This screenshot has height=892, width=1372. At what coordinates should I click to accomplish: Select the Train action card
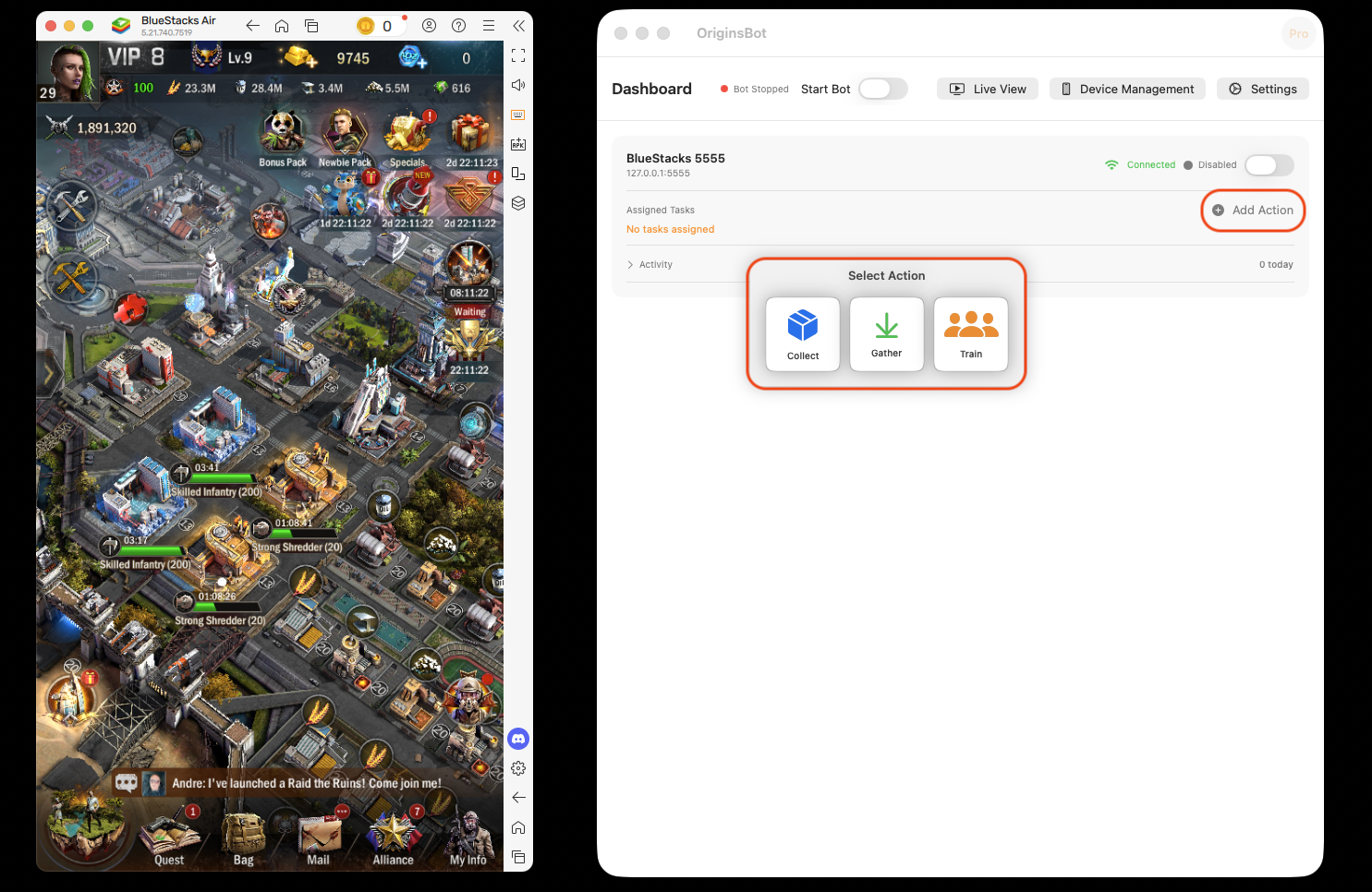pyautogui.click(x=971, y=334)
